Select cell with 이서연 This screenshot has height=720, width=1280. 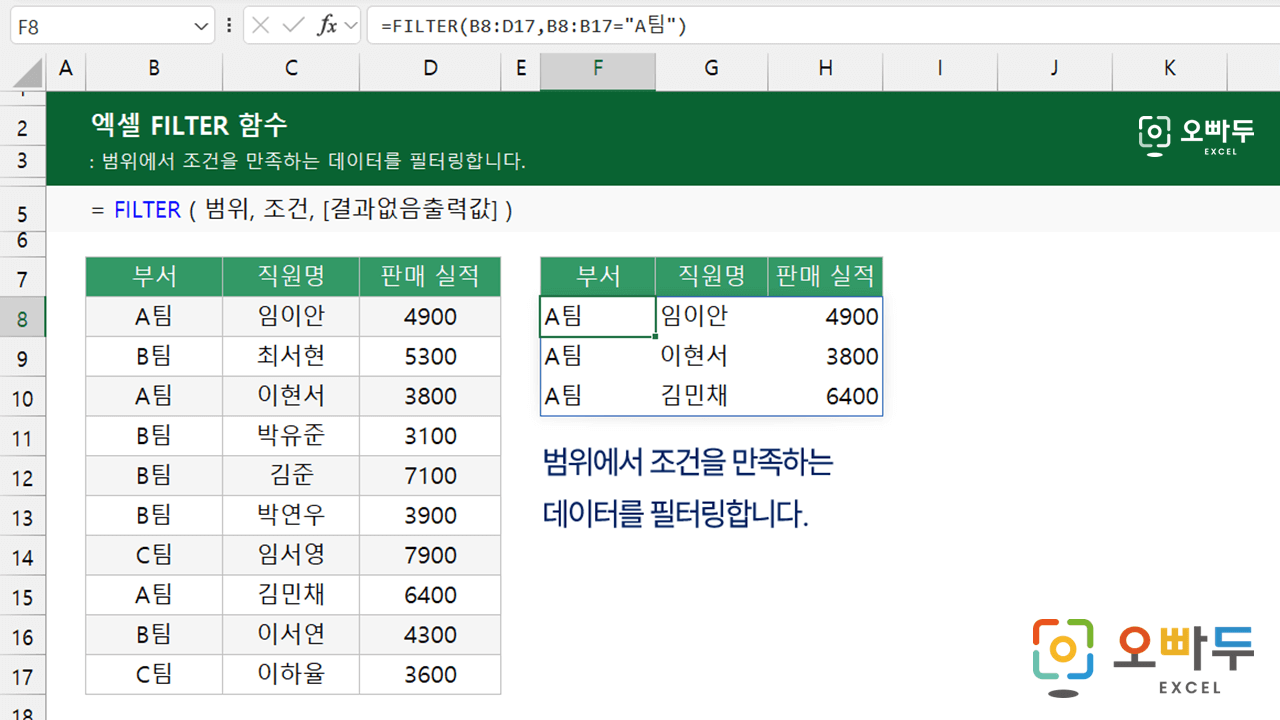pyautogui.click(x=291, y=635)
